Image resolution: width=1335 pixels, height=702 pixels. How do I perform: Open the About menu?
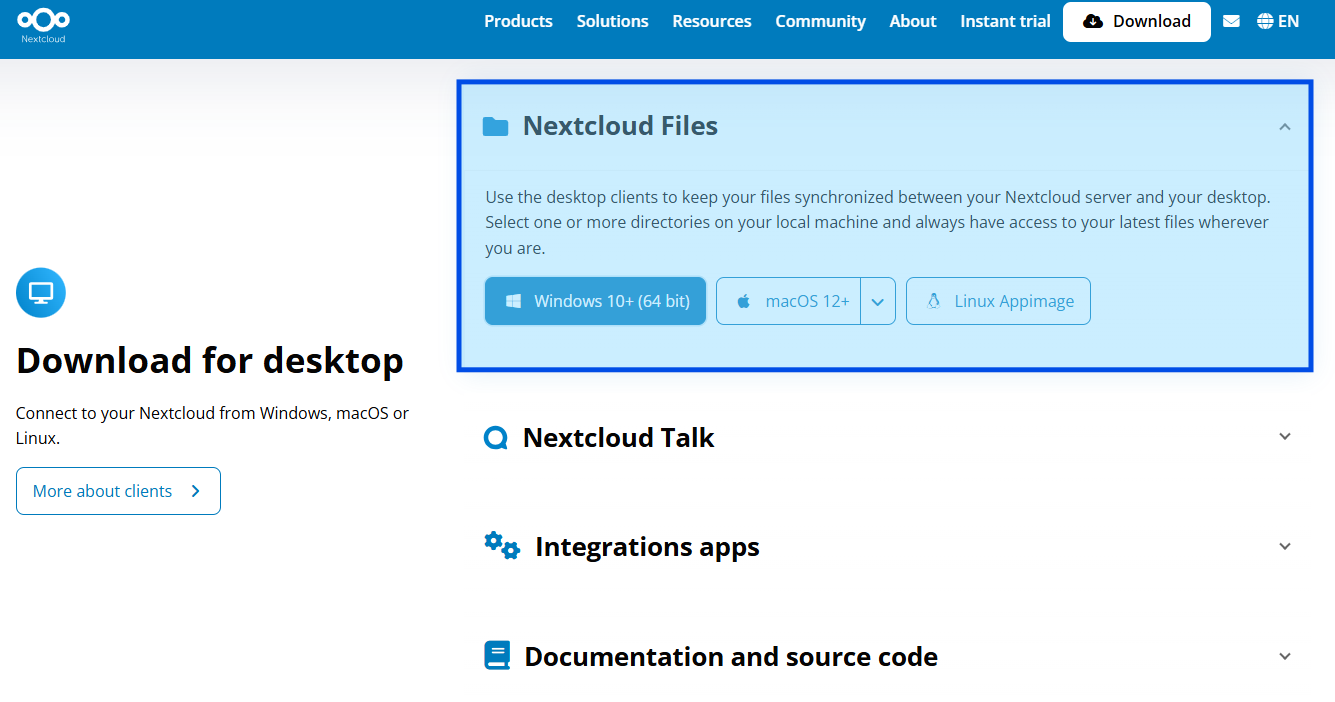(x=913, y=21)
